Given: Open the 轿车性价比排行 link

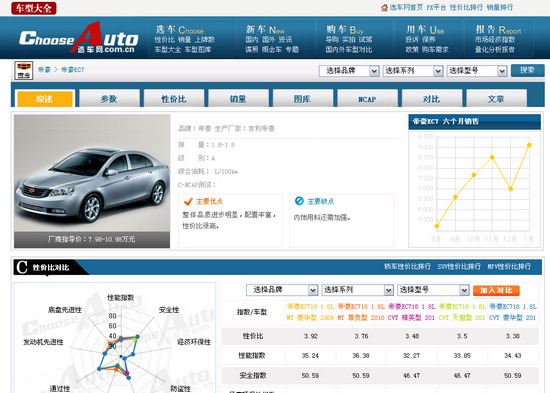Looking at the screenshot, I should pos(407,266).
